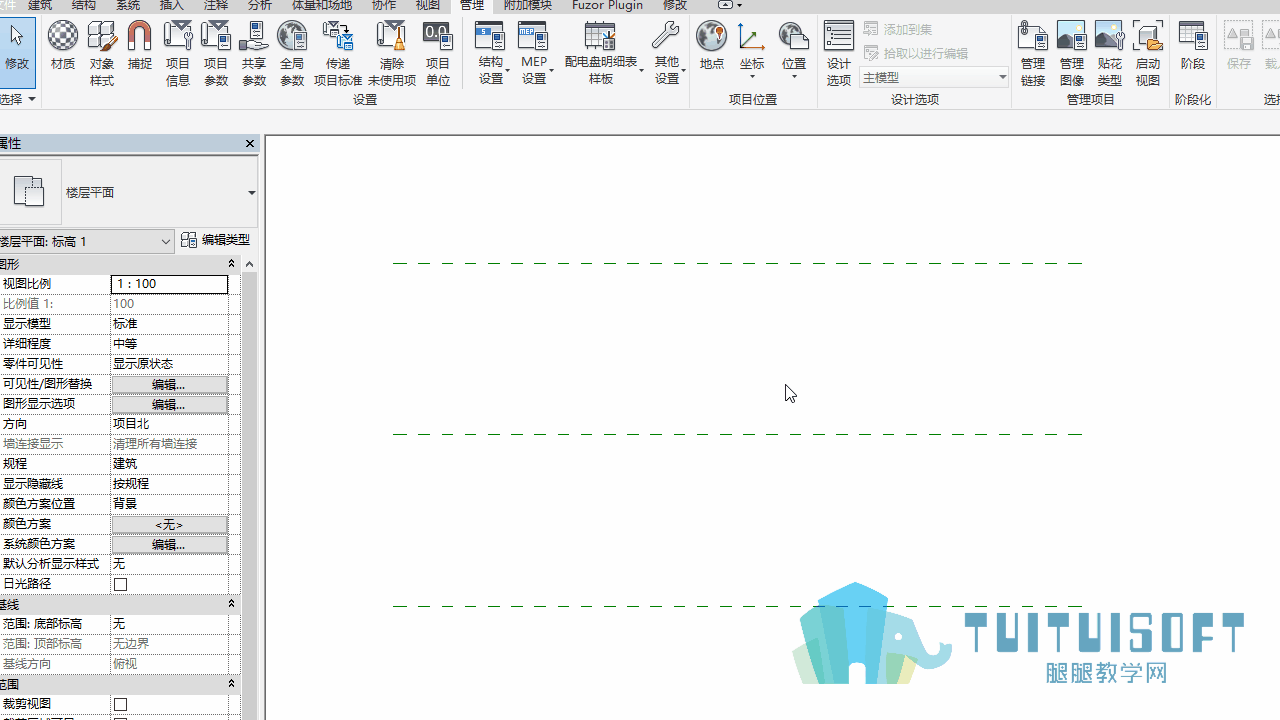The height and width of the screenshot is (720, 1280).
Task: Click 编辑 button for 系统颜色方案
Action: [169, 544]
